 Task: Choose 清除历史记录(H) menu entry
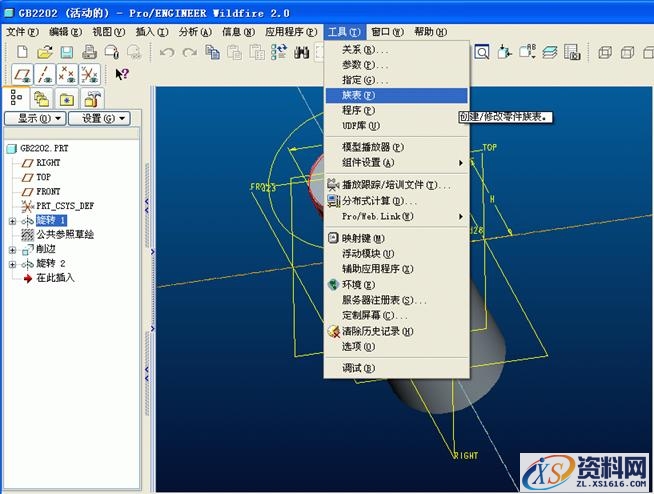point(396,332)
